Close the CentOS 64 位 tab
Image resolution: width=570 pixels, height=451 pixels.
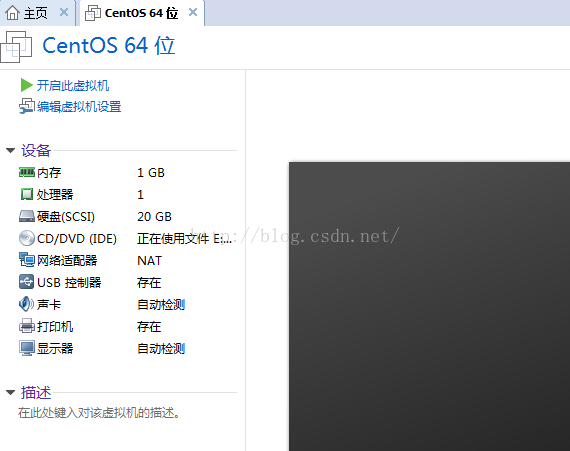coord(193,12)
